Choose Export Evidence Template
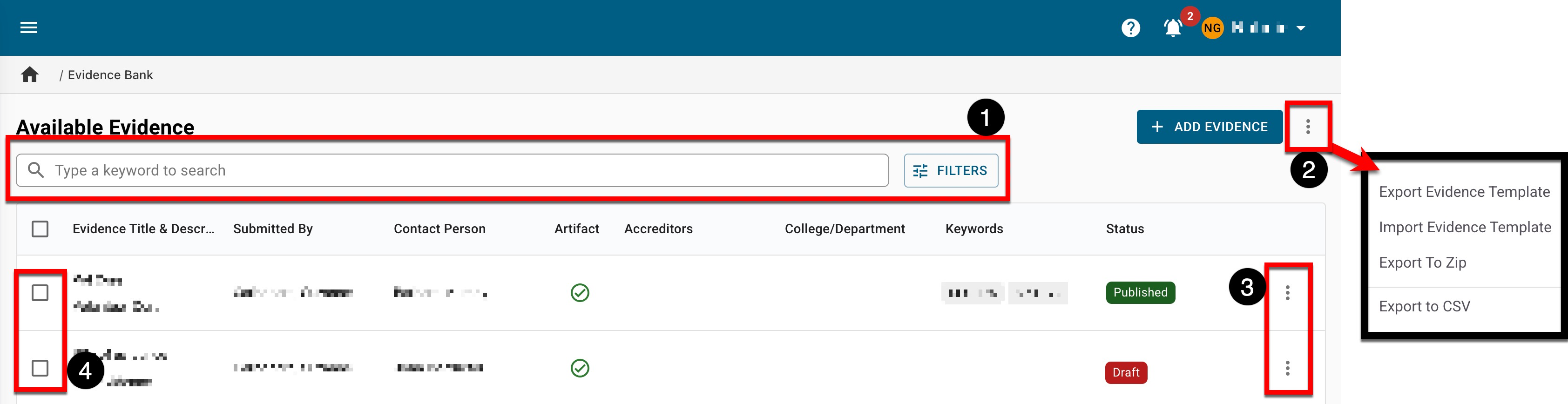 pos(1464,192)
